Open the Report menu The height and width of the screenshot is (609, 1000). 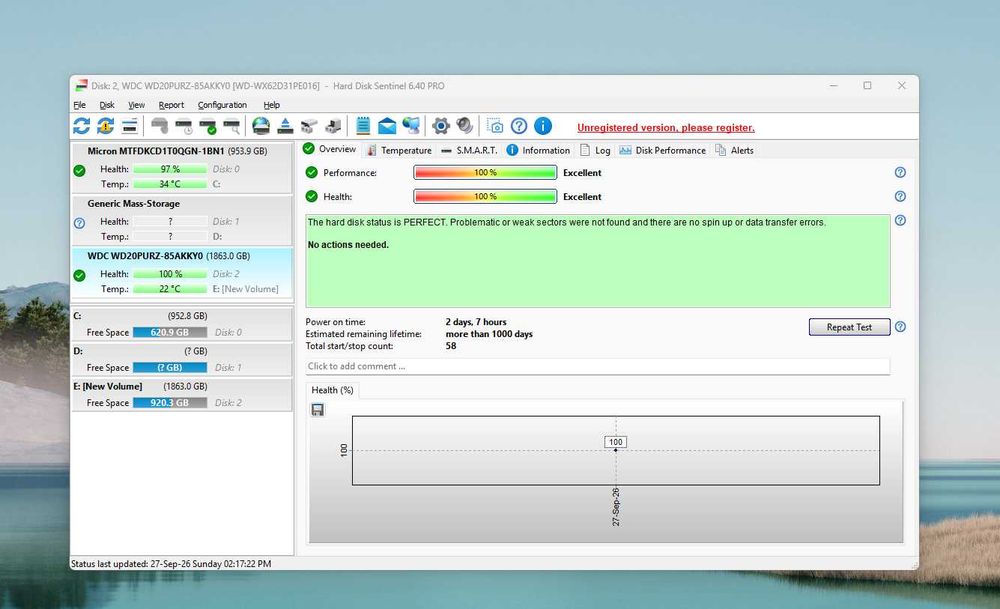coord(171,105)
